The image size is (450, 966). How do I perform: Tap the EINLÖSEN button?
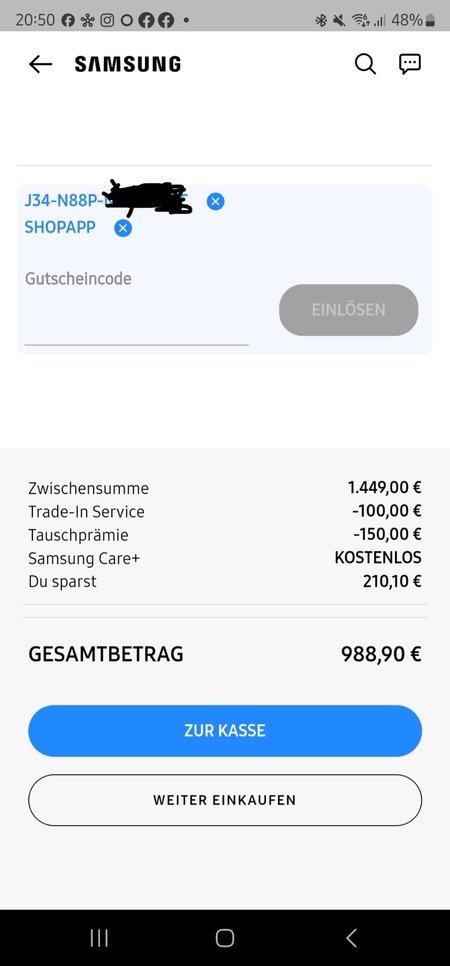[x=348, y=310]
